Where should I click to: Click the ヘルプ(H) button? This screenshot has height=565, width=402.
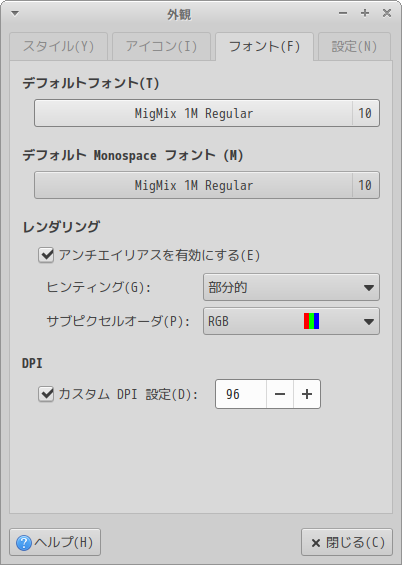pos(55,542)
